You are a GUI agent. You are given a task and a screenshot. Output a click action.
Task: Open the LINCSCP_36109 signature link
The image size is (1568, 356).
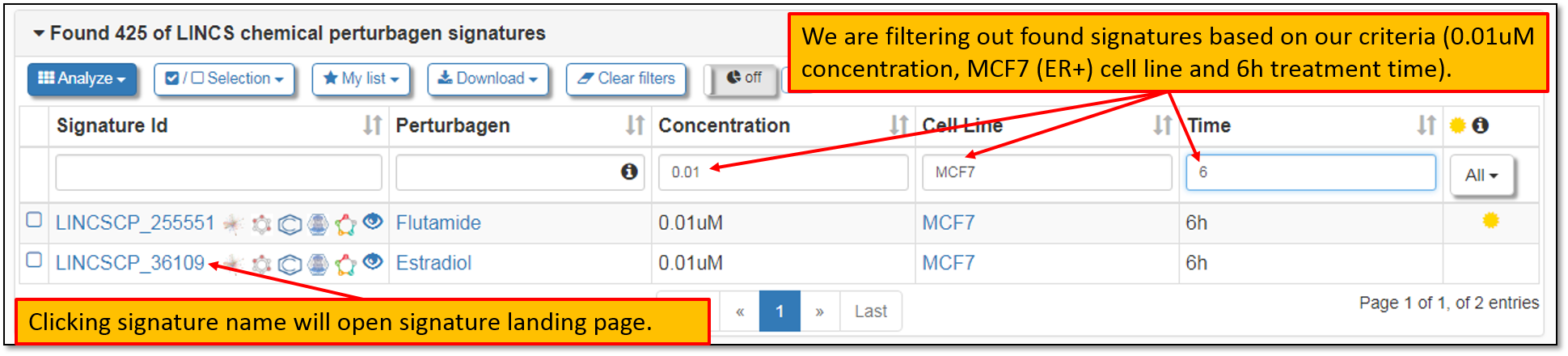129,263
